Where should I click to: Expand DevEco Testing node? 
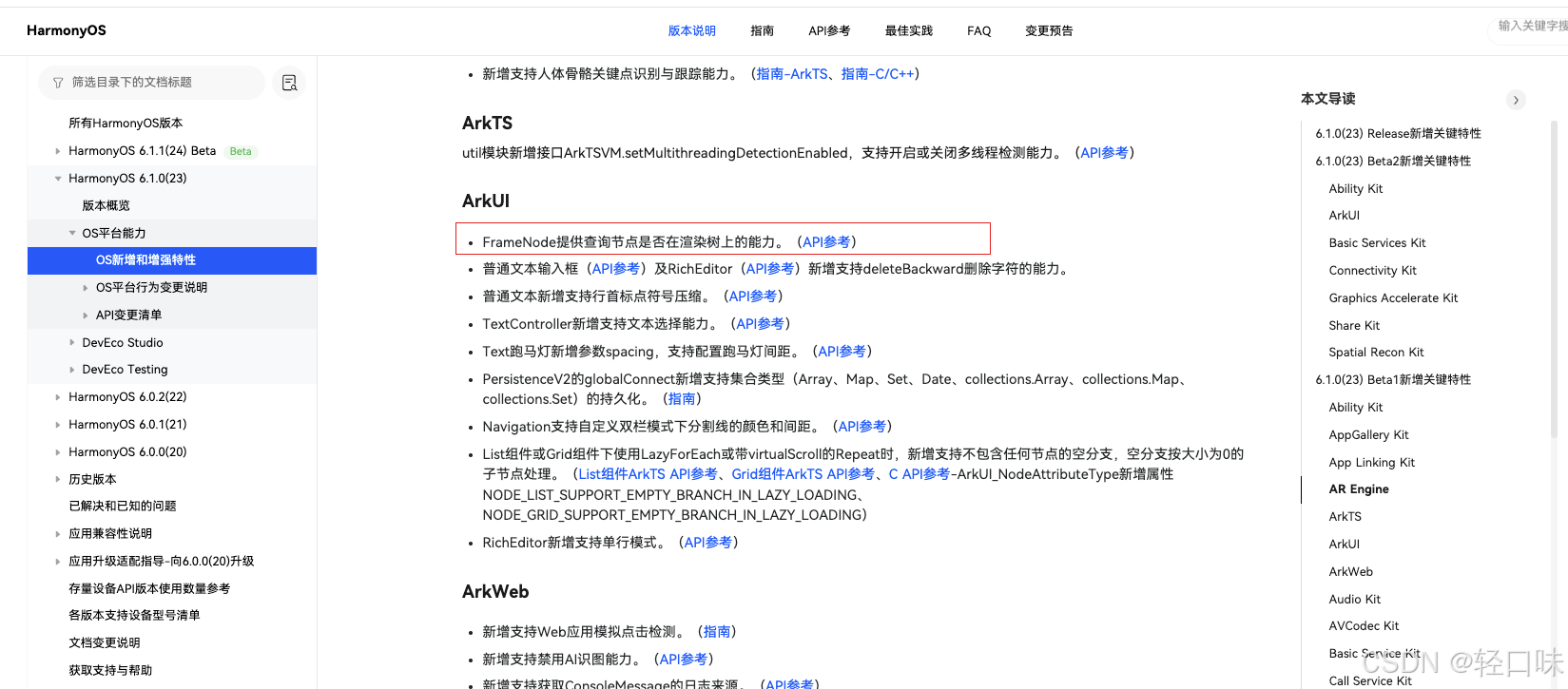coord(71,370)
